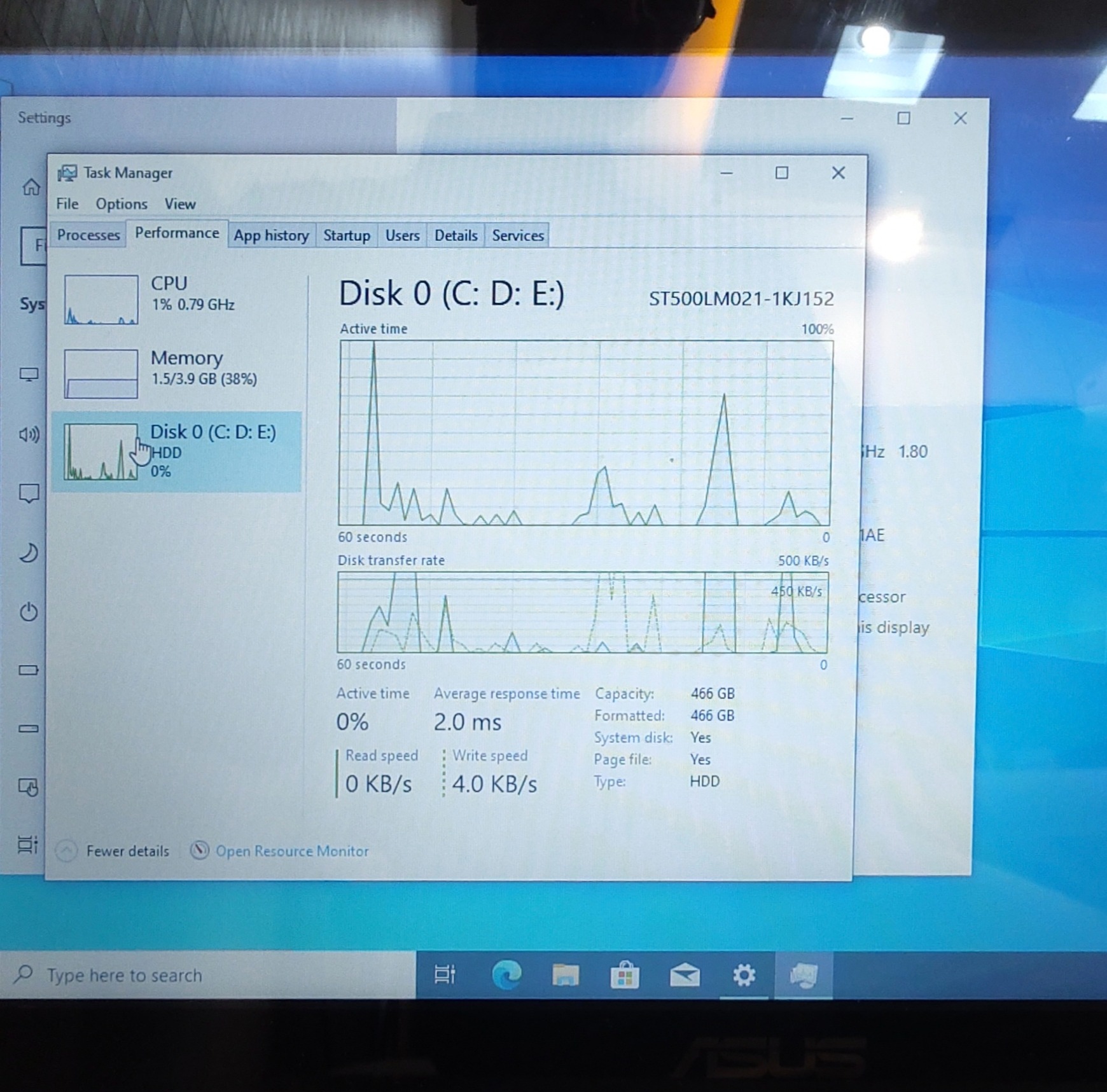1107x1092 pixels.
Task: Open the File menu
Action: pyautogui.click(x=67, y=204)
